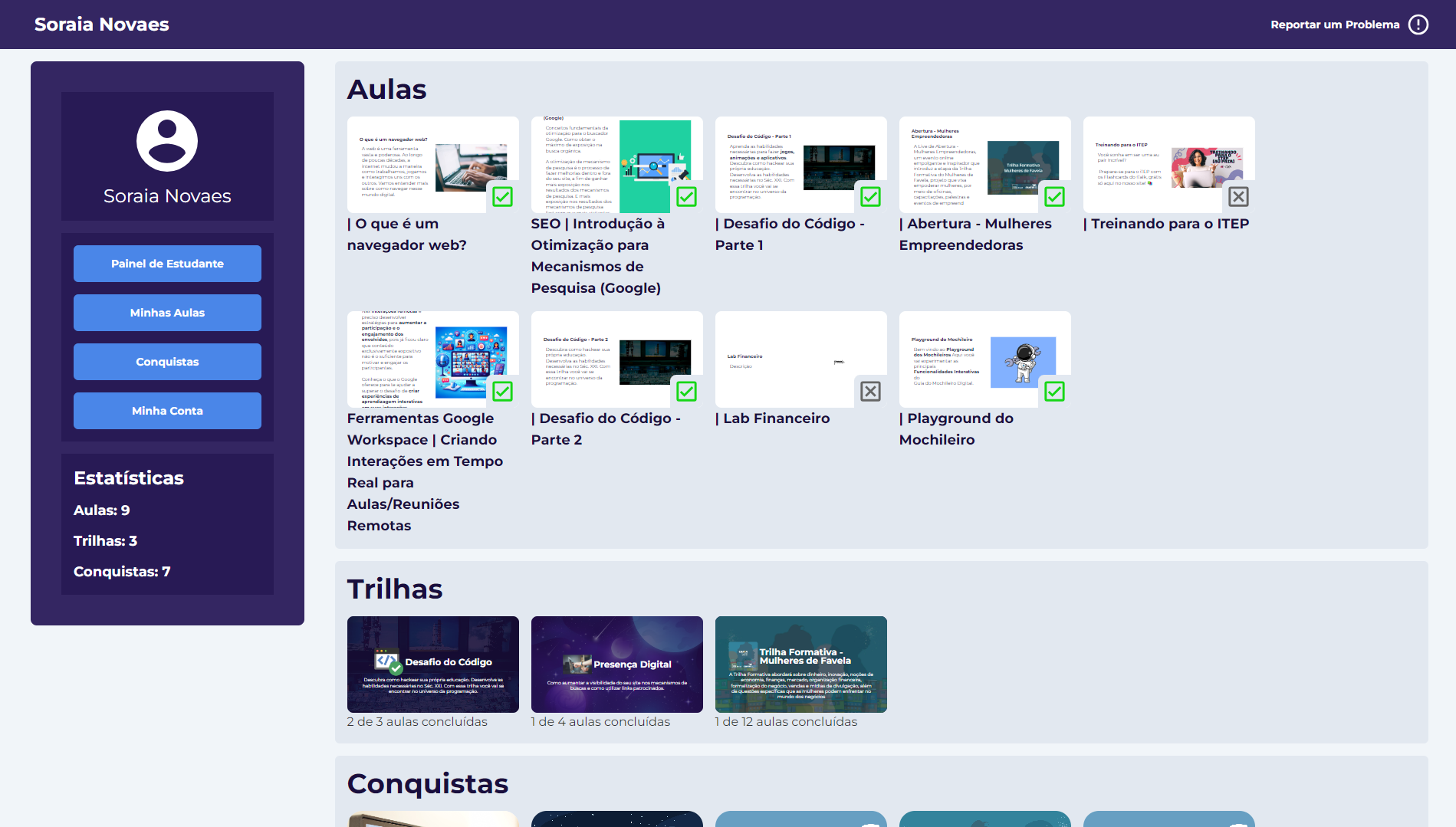Click the X icon on Treinando para o ITEP
The width and height of the screenshot is (1456, 827).
tap(1239, 197)
